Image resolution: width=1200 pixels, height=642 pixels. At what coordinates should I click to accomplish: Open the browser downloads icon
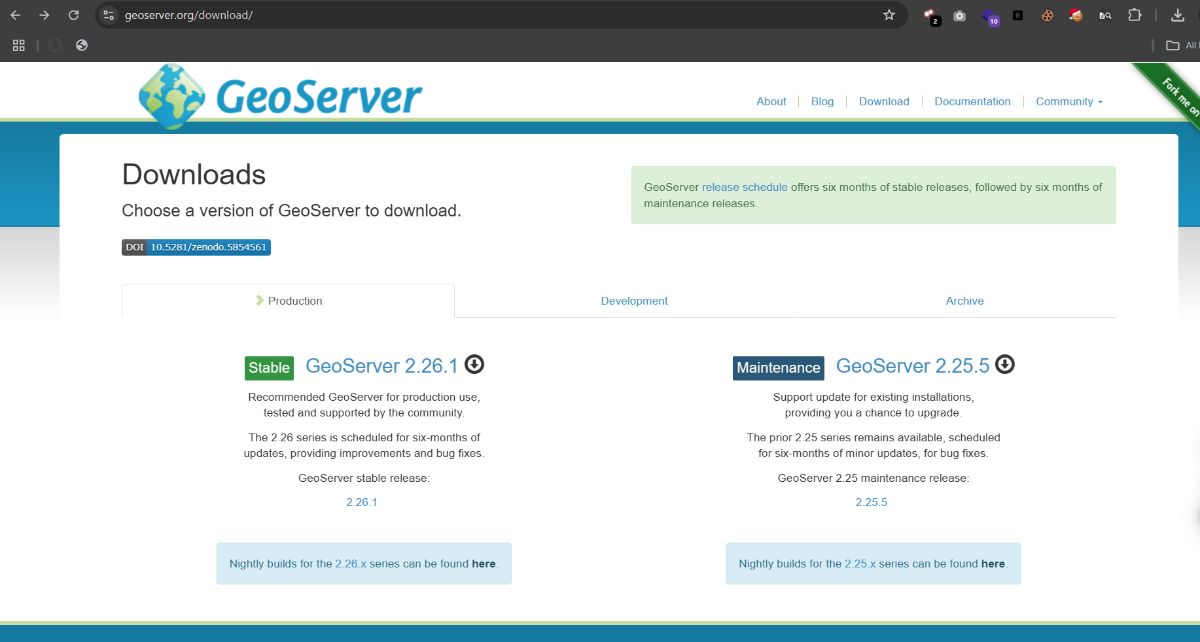[x=1176, y=15]
